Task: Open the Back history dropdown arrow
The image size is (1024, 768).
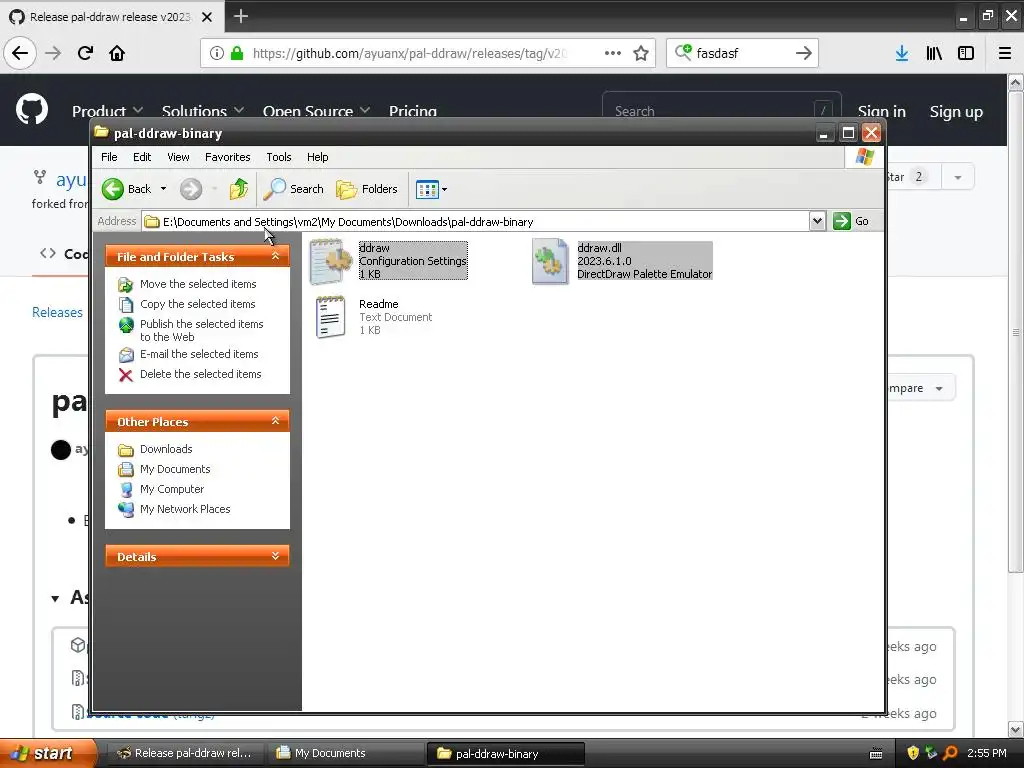Action: pos(163,189)
